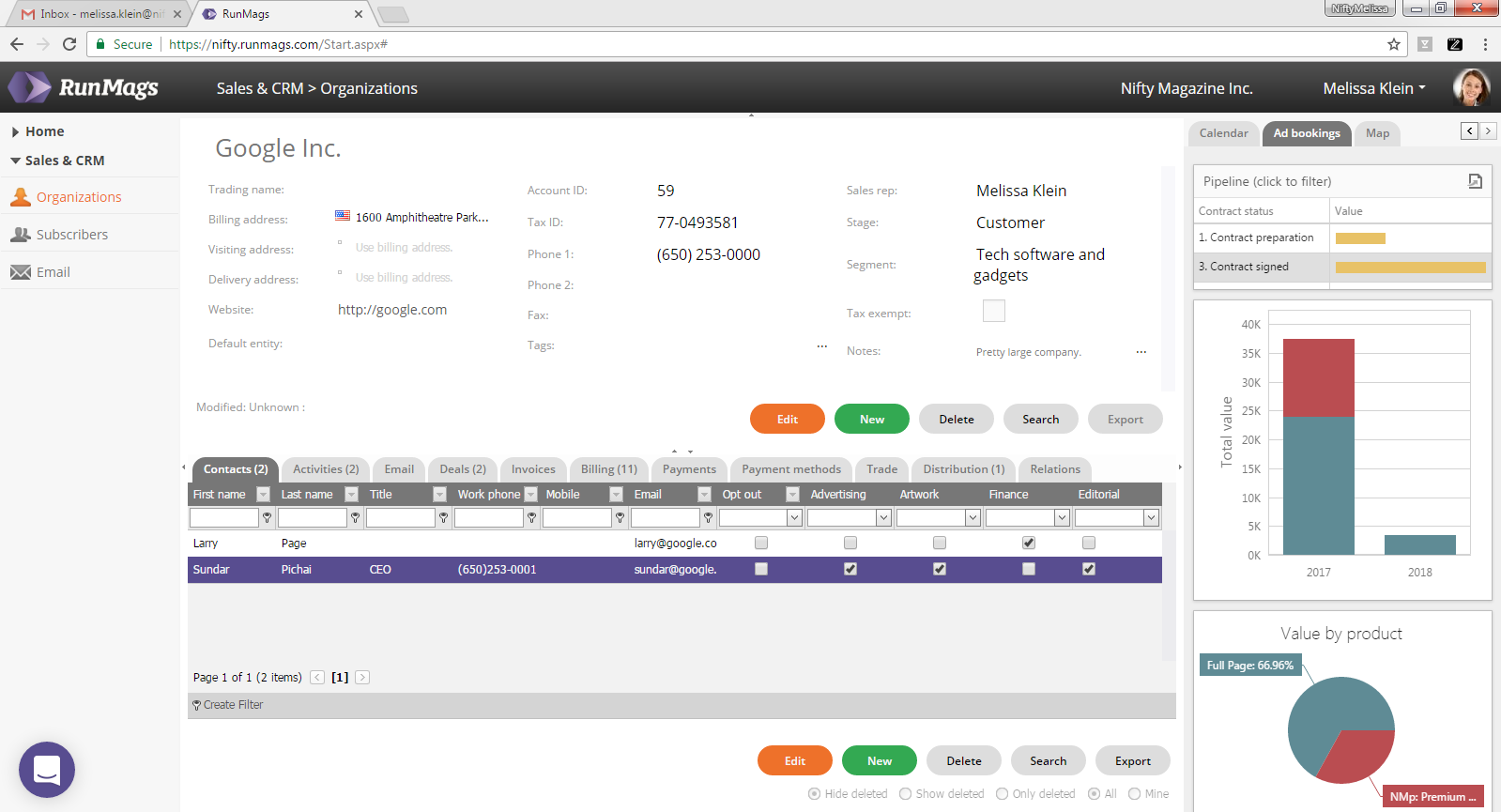Open the Artwork filter dropdown

click(973, 517)
